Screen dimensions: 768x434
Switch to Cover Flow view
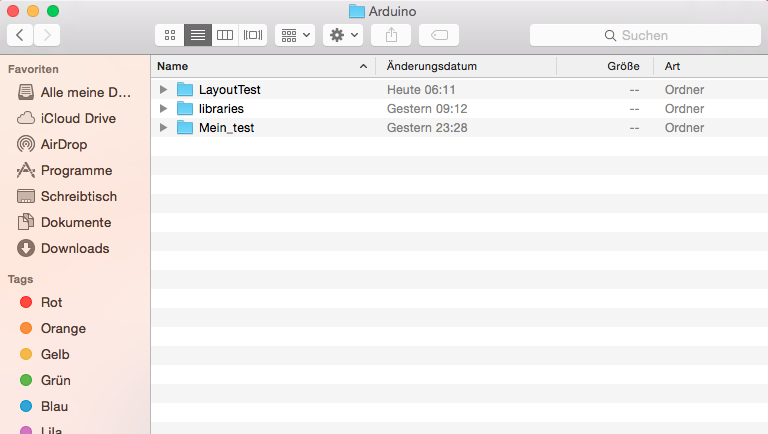tap(253, 35)
